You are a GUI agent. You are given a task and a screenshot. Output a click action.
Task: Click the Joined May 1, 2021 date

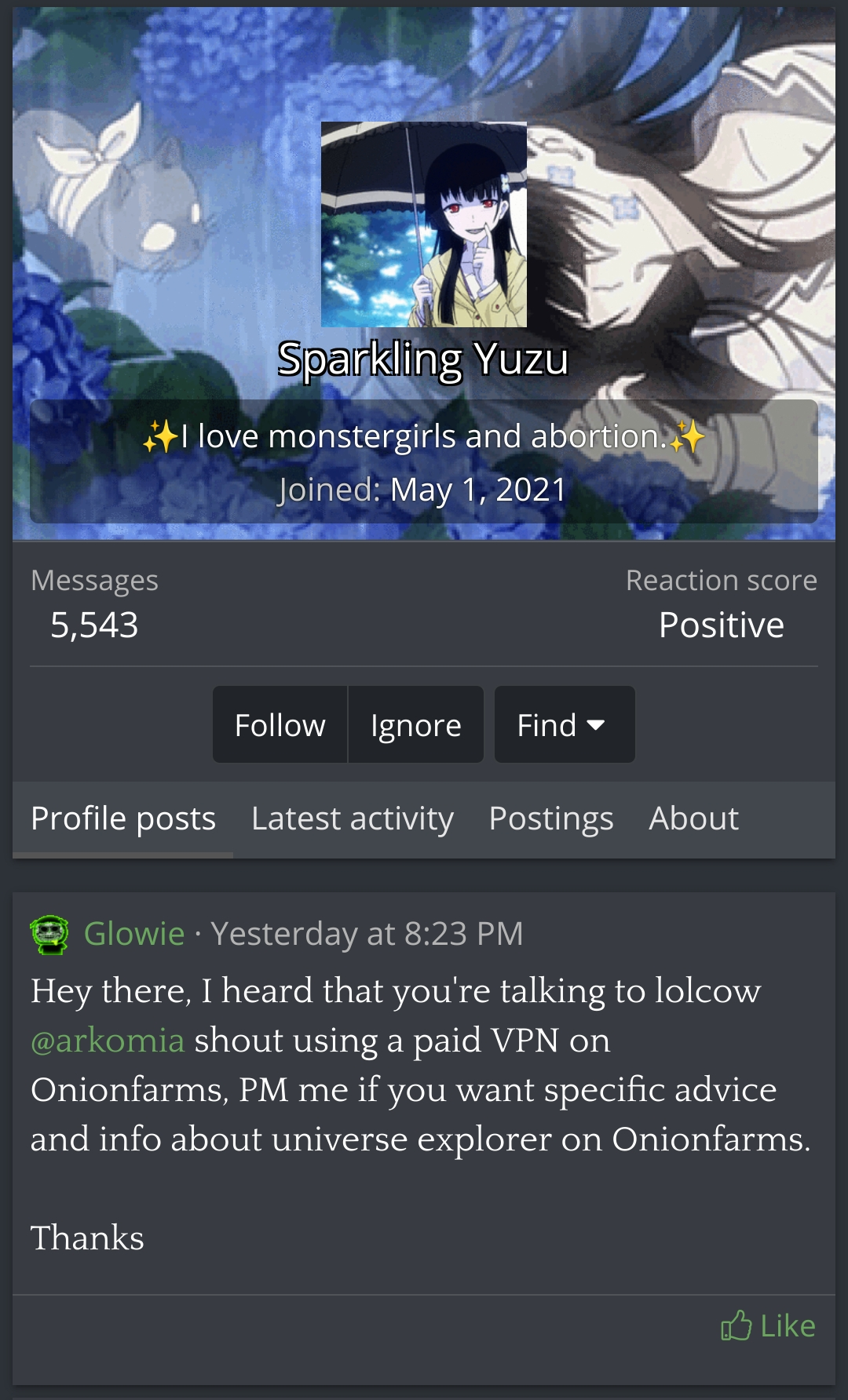[478, 490]
